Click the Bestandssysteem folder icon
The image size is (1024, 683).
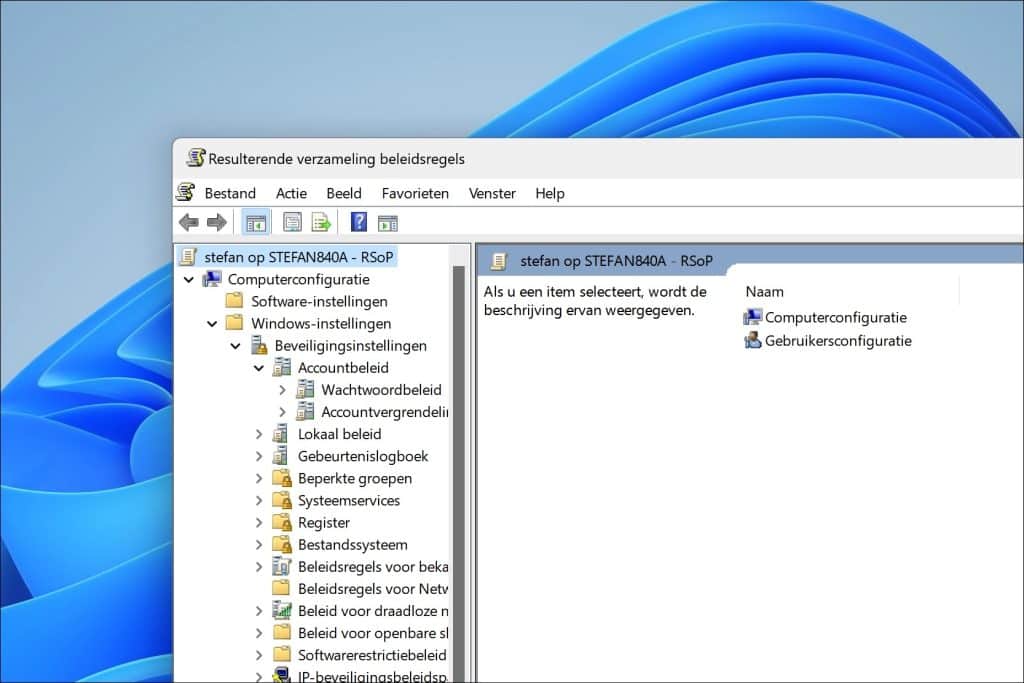[281, 545]
